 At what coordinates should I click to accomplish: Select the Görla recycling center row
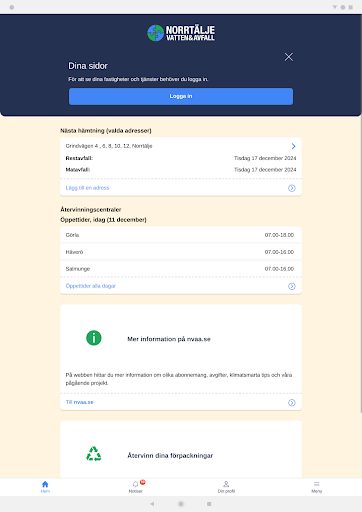tap(181, 235)
